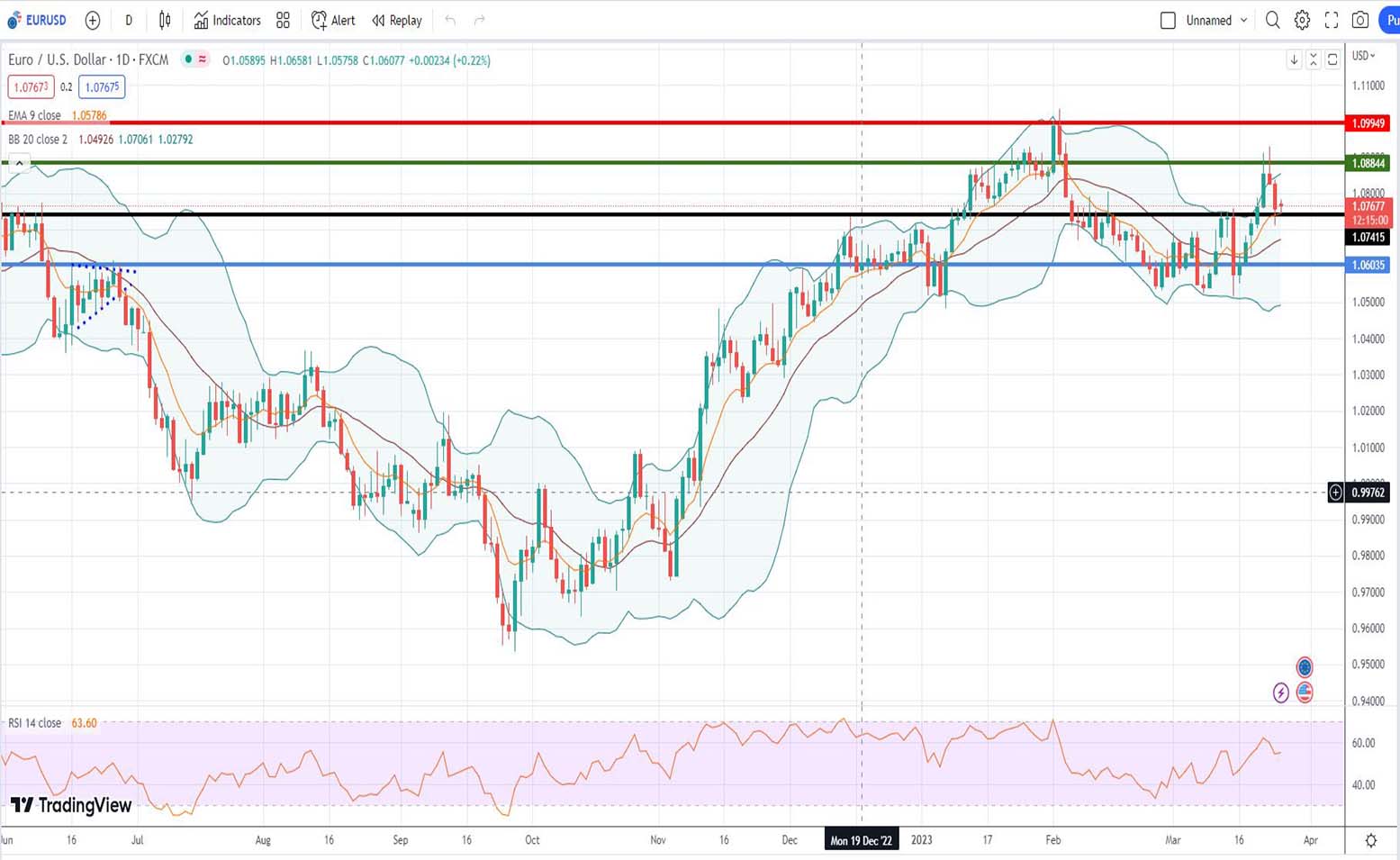
Task: Open the indicator templates grid icon
Action: coord(283,20)
